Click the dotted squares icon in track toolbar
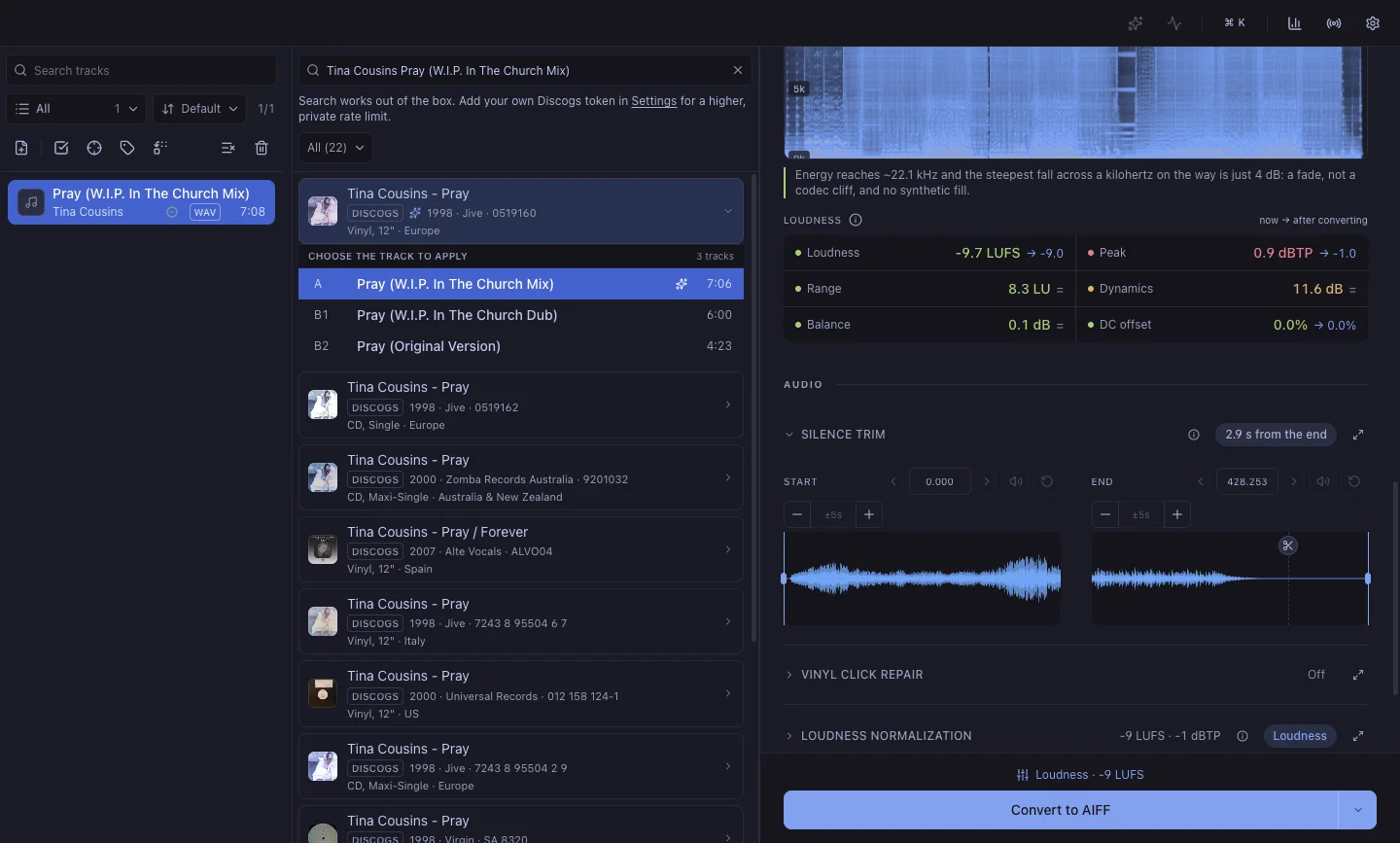The height and width of the screenshot is (843, 1400). (x=160, y=148)
